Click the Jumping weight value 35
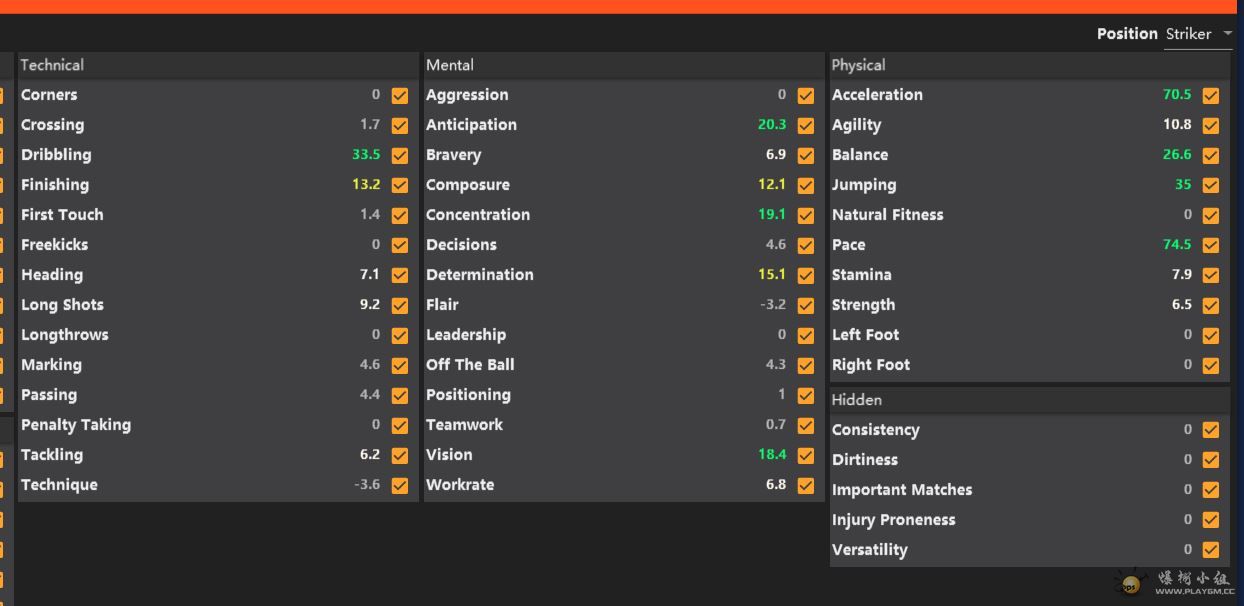 pos(1183,185)
